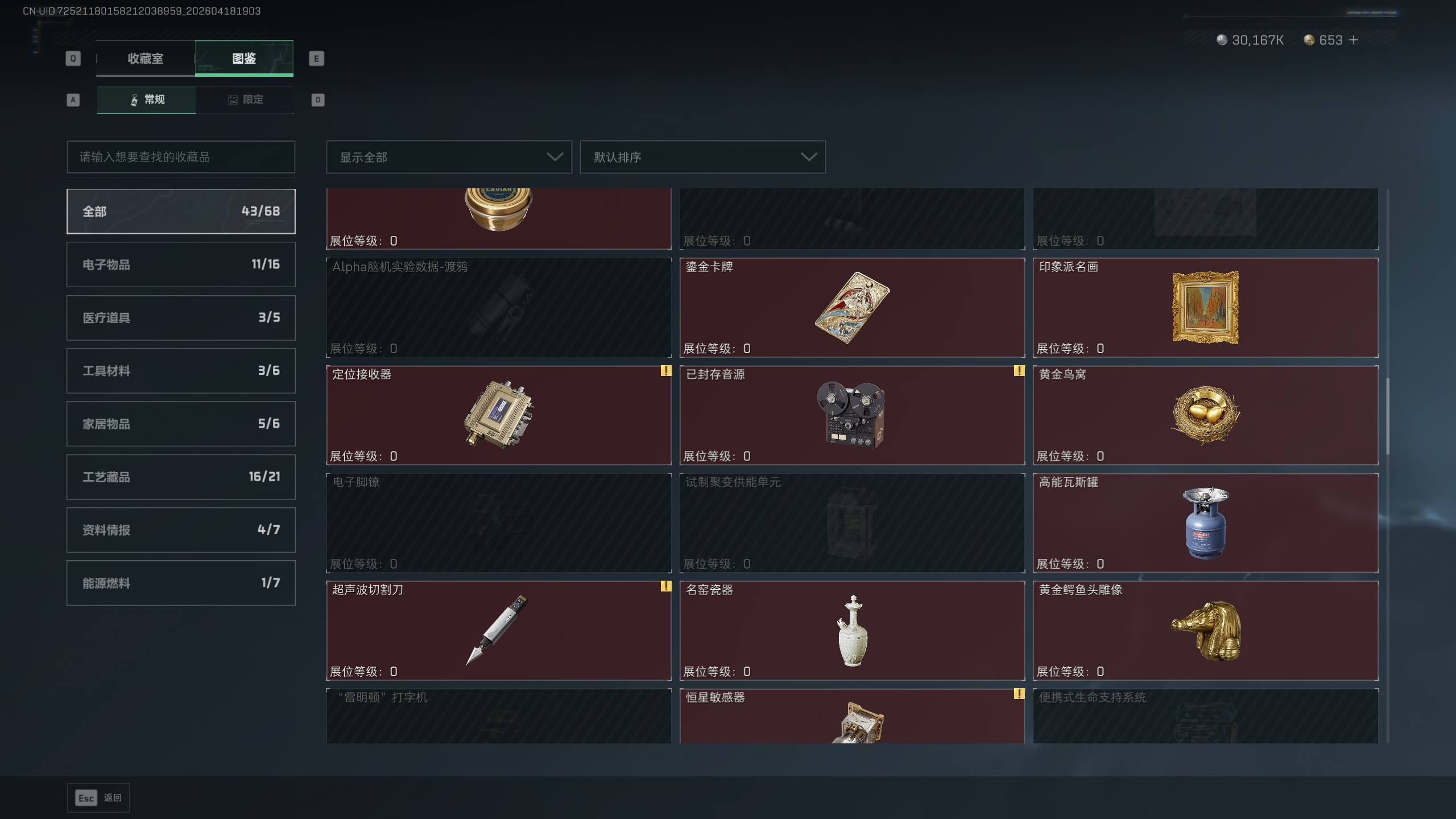This screenshot has width=1456, height=819.
Task: Open the 默认排序 sort dropdown
Action: click(702, 157)
